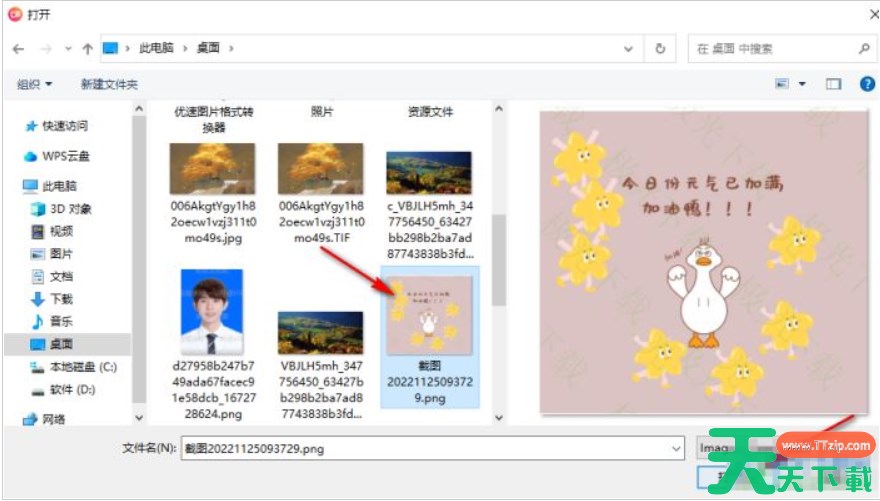Select the c_VBJLH5mh landscape thumbnail
Viewport: 880px width, 501px height.
[x=429, y=173]
